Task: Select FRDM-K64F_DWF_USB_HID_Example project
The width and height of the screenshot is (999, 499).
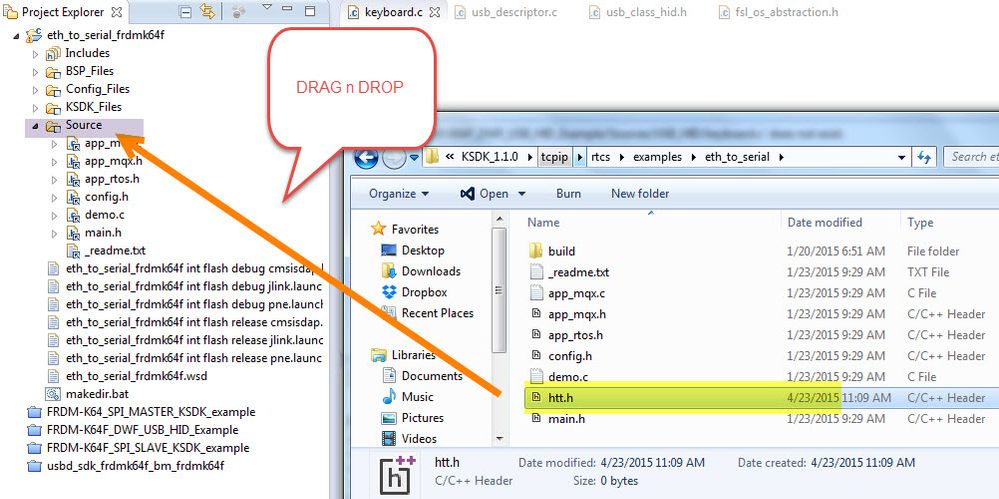Action: coord(142,430)
